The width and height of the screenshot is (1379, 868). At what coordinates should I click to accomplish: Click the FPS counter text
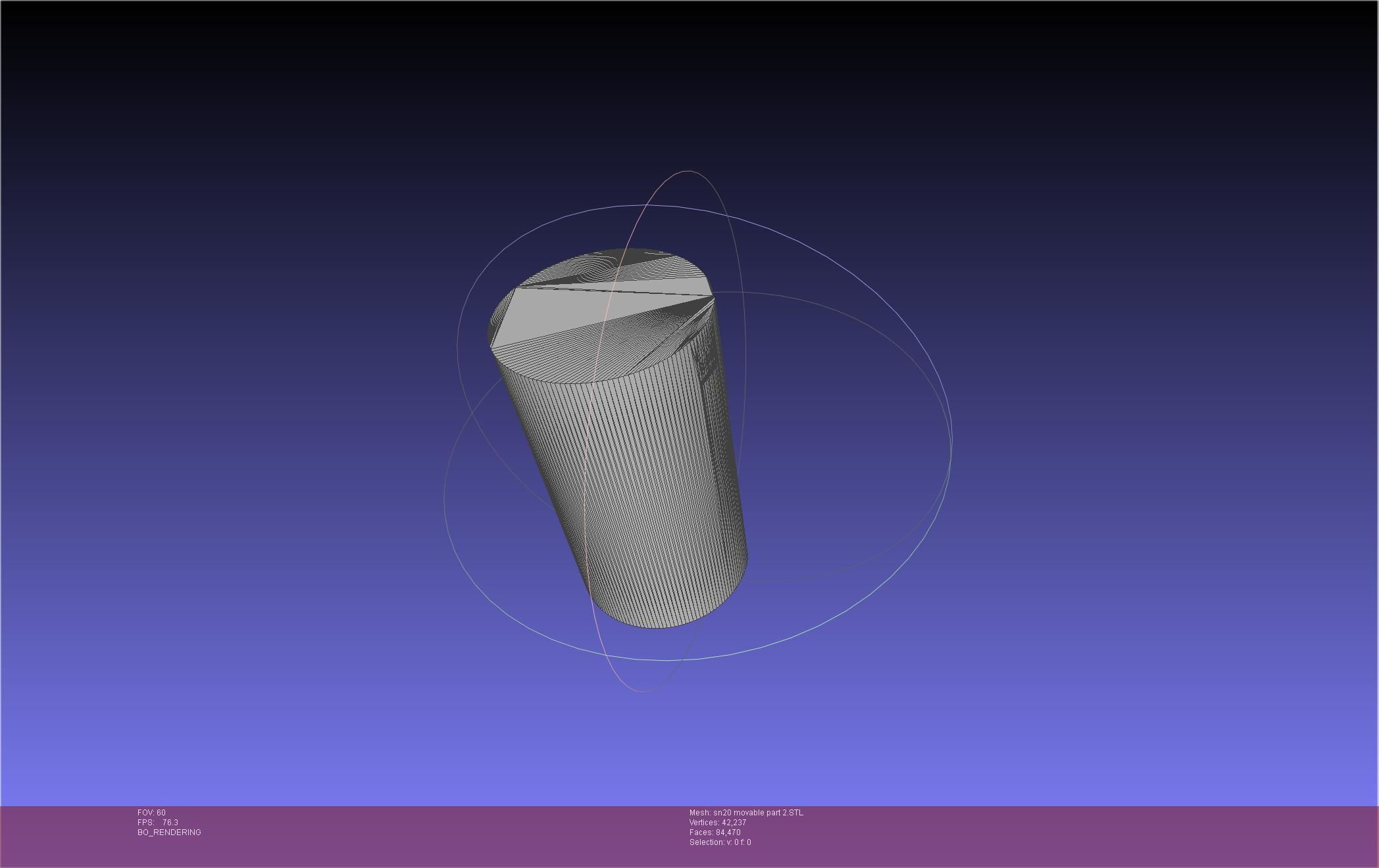[158, 823]
